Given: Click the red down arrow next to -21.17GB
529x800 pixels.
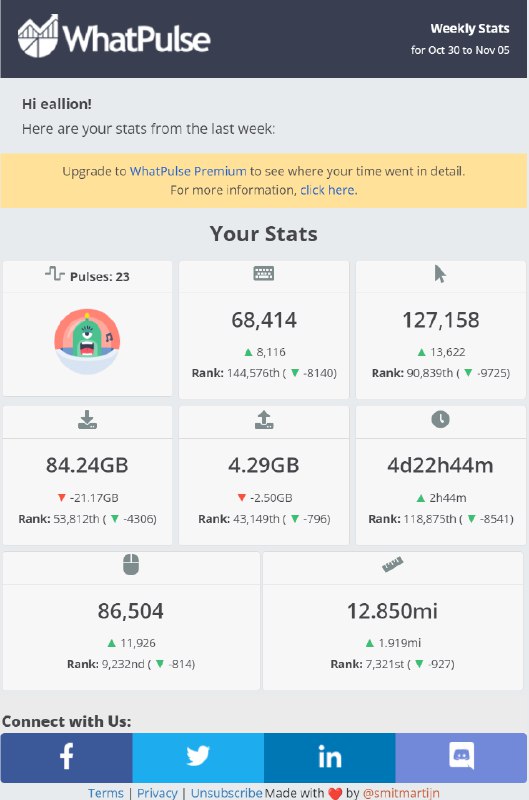Looking at the screenshot, I should pos(62,497).
